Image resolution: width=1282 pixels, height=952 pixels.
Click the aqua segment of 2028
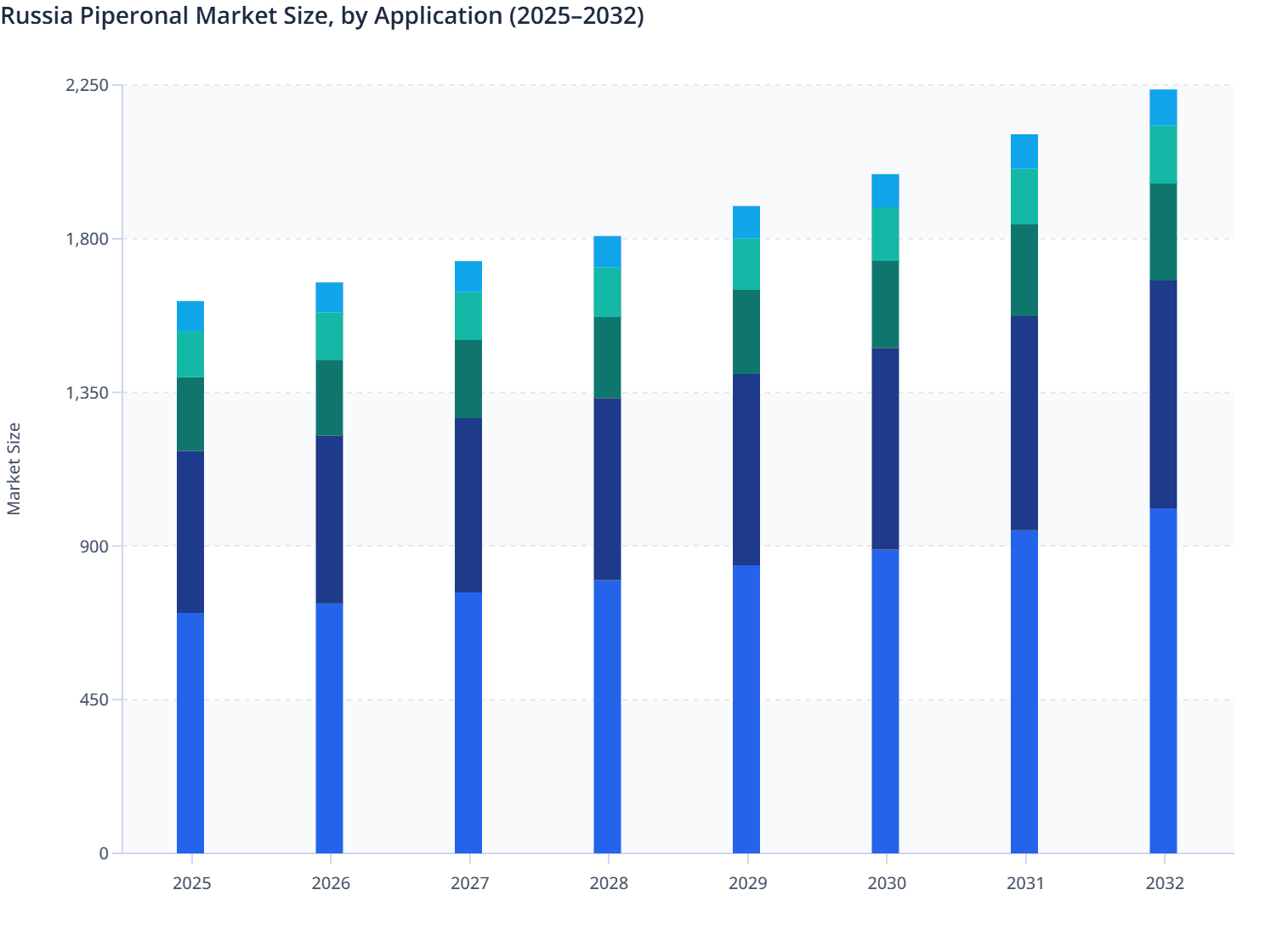click(608, 293)
